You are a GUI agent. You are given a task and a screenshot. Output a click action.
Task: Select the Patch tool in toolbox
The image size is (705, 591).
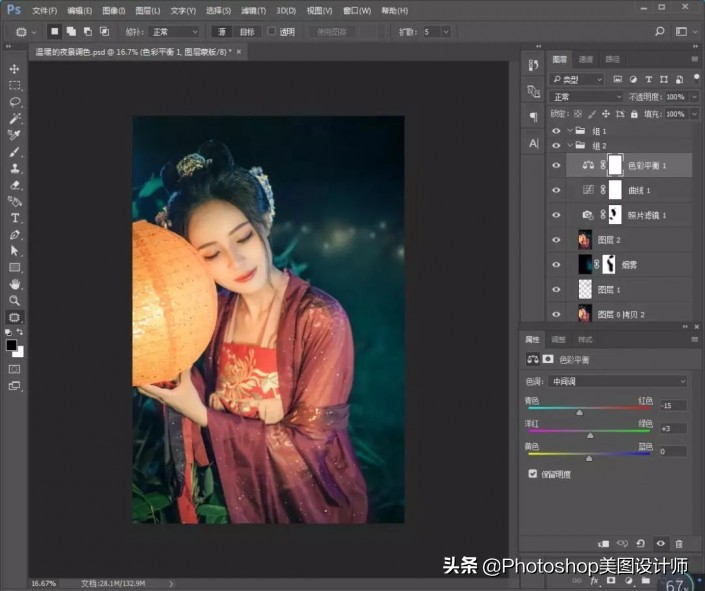click(14, 317)
